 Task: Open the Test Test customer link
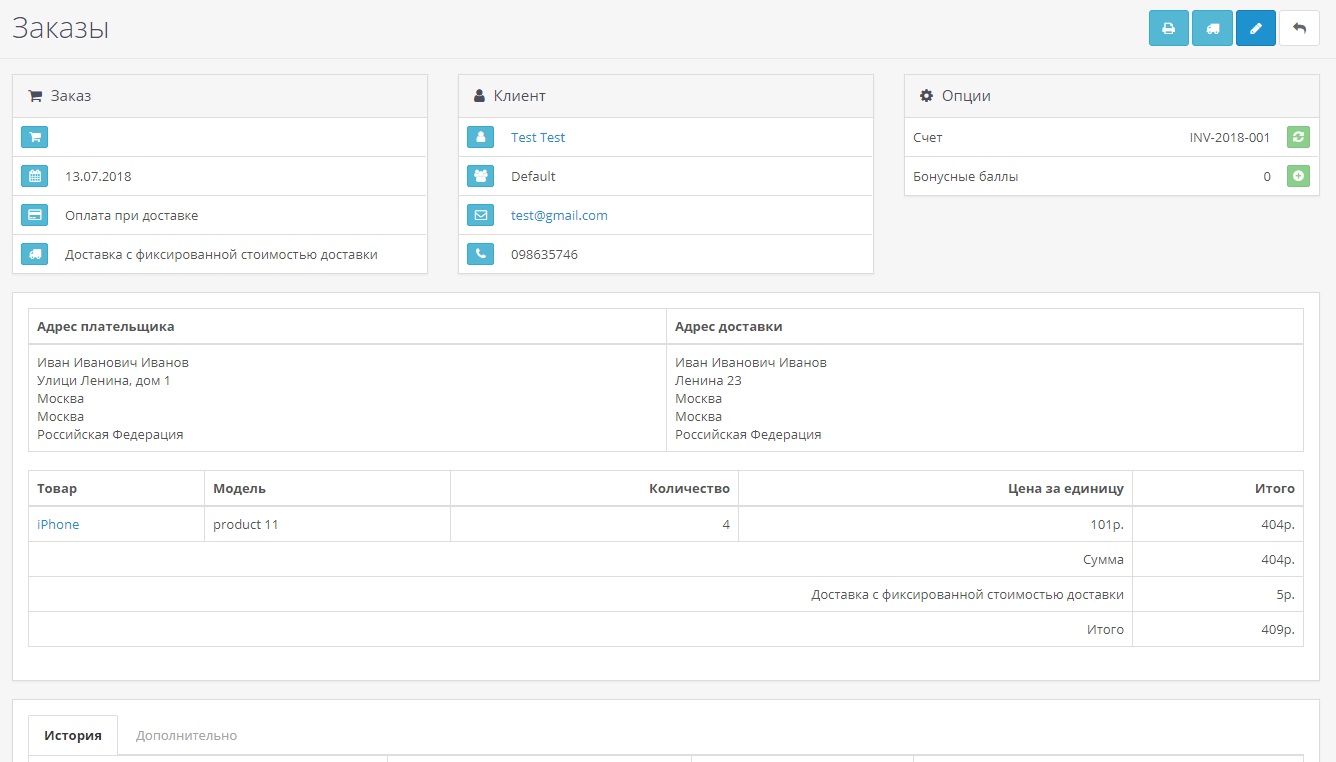[x=538, y=137]
